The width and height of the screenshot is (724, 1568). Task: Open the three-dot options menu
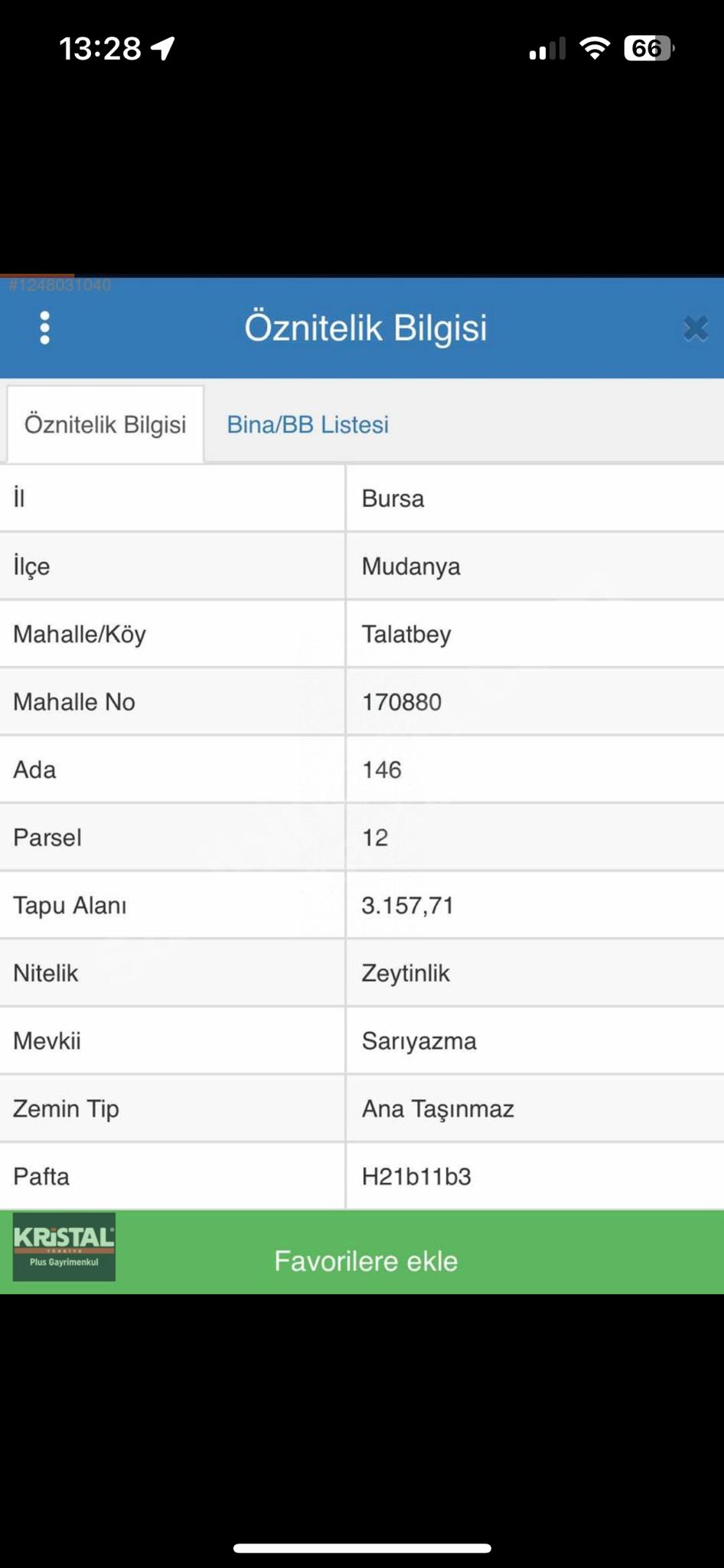(x=45, y=328)
